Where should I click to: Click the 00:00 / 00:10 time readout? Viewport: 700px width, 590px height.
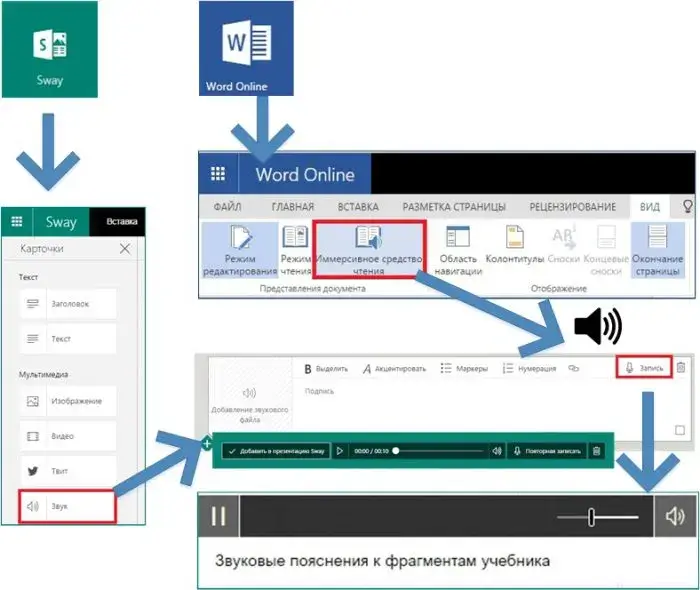(371, 451)
